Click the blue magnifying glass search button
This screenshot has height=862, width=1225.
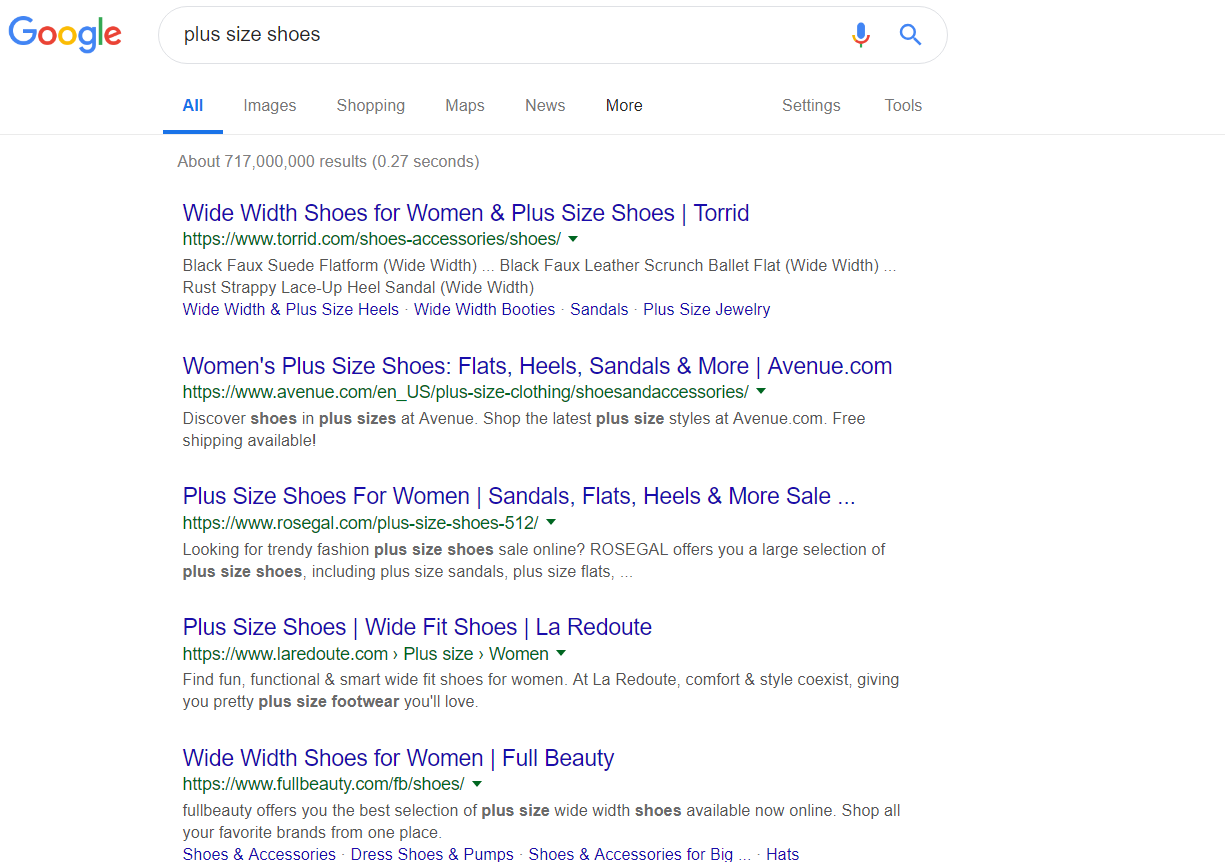(x=910, y=35)
